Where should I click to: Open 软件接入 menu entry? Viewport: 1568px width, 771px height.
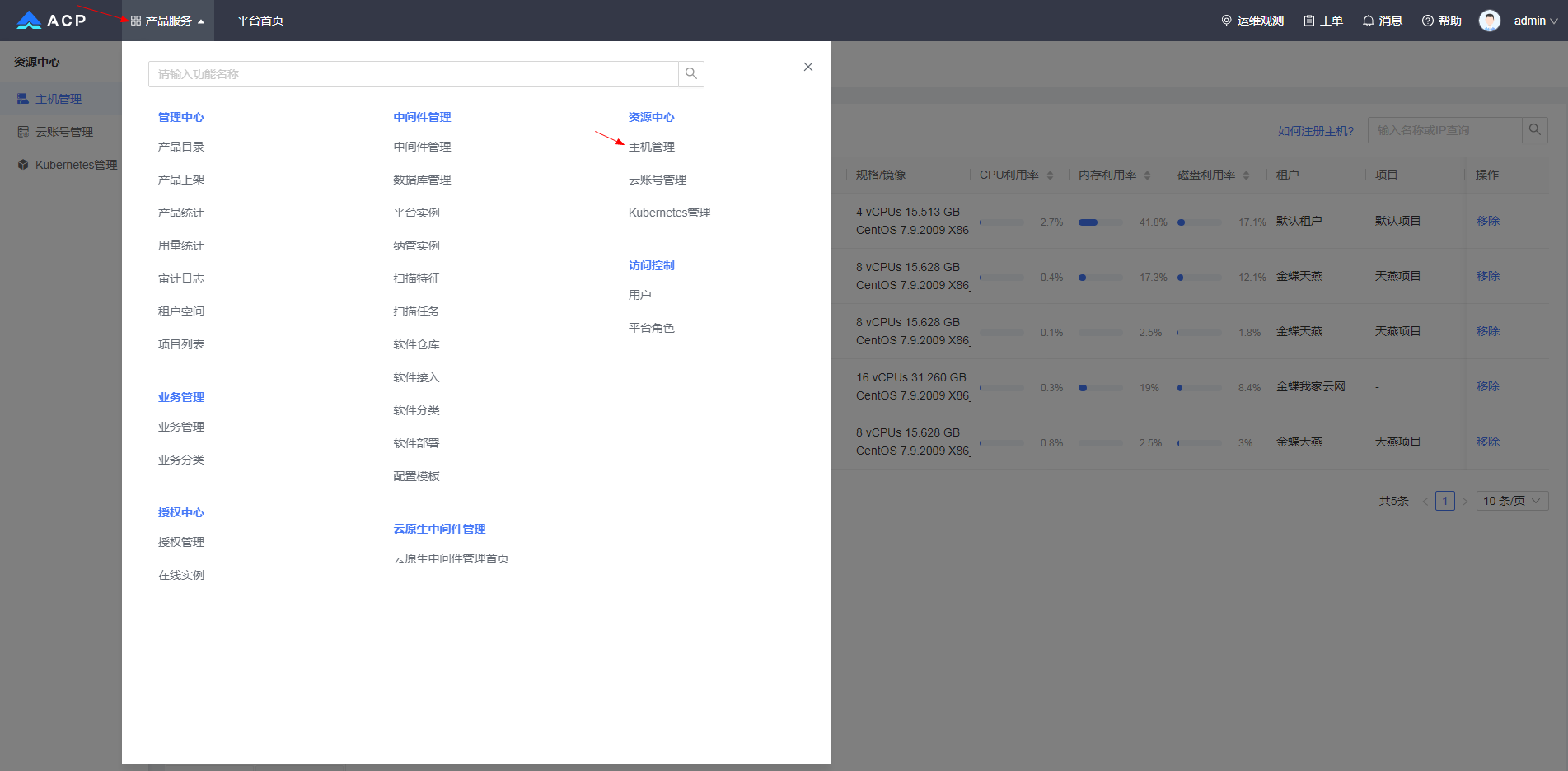(417, 377)
